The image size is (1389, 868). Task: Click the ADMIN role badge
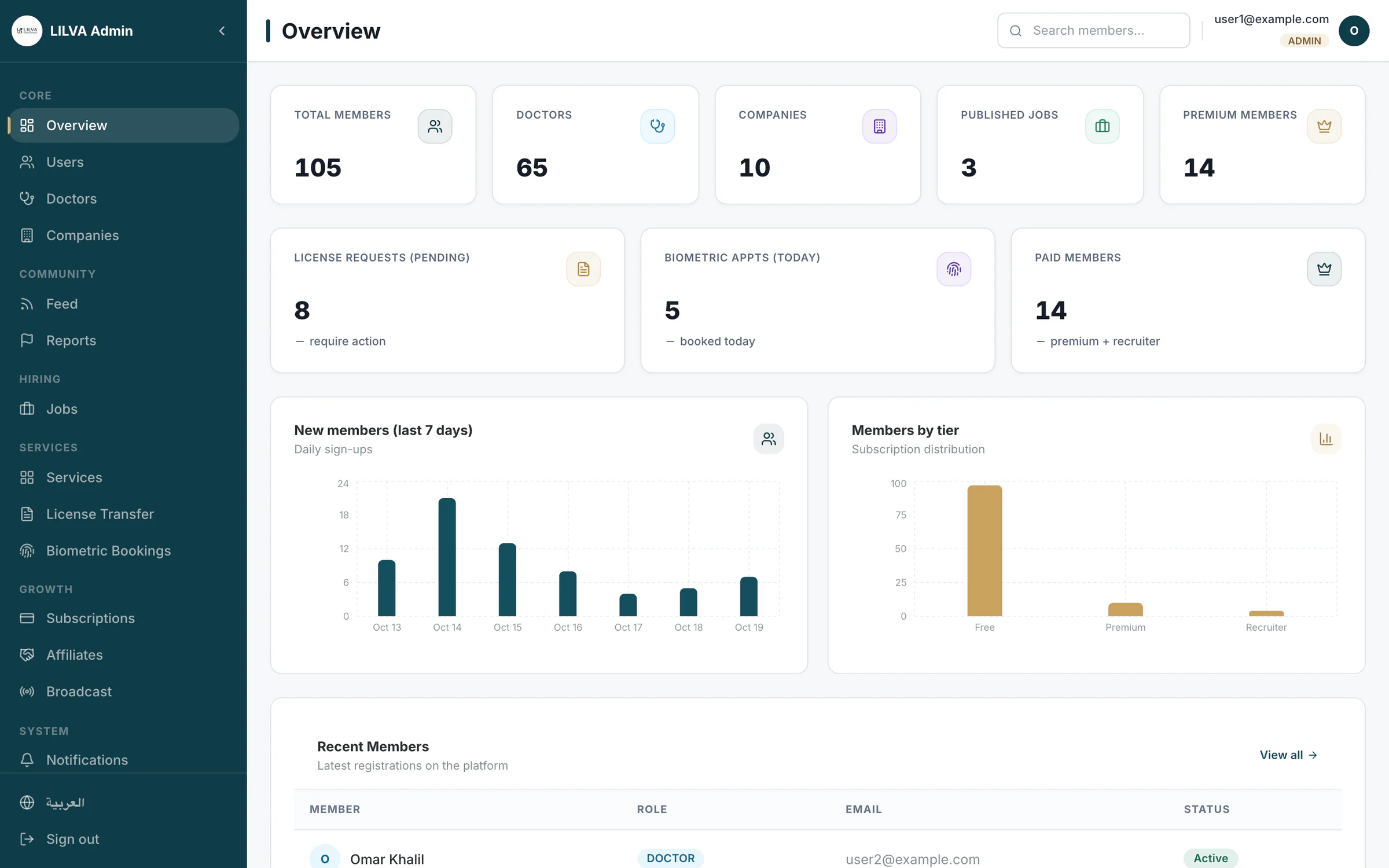pos(1304,41)
